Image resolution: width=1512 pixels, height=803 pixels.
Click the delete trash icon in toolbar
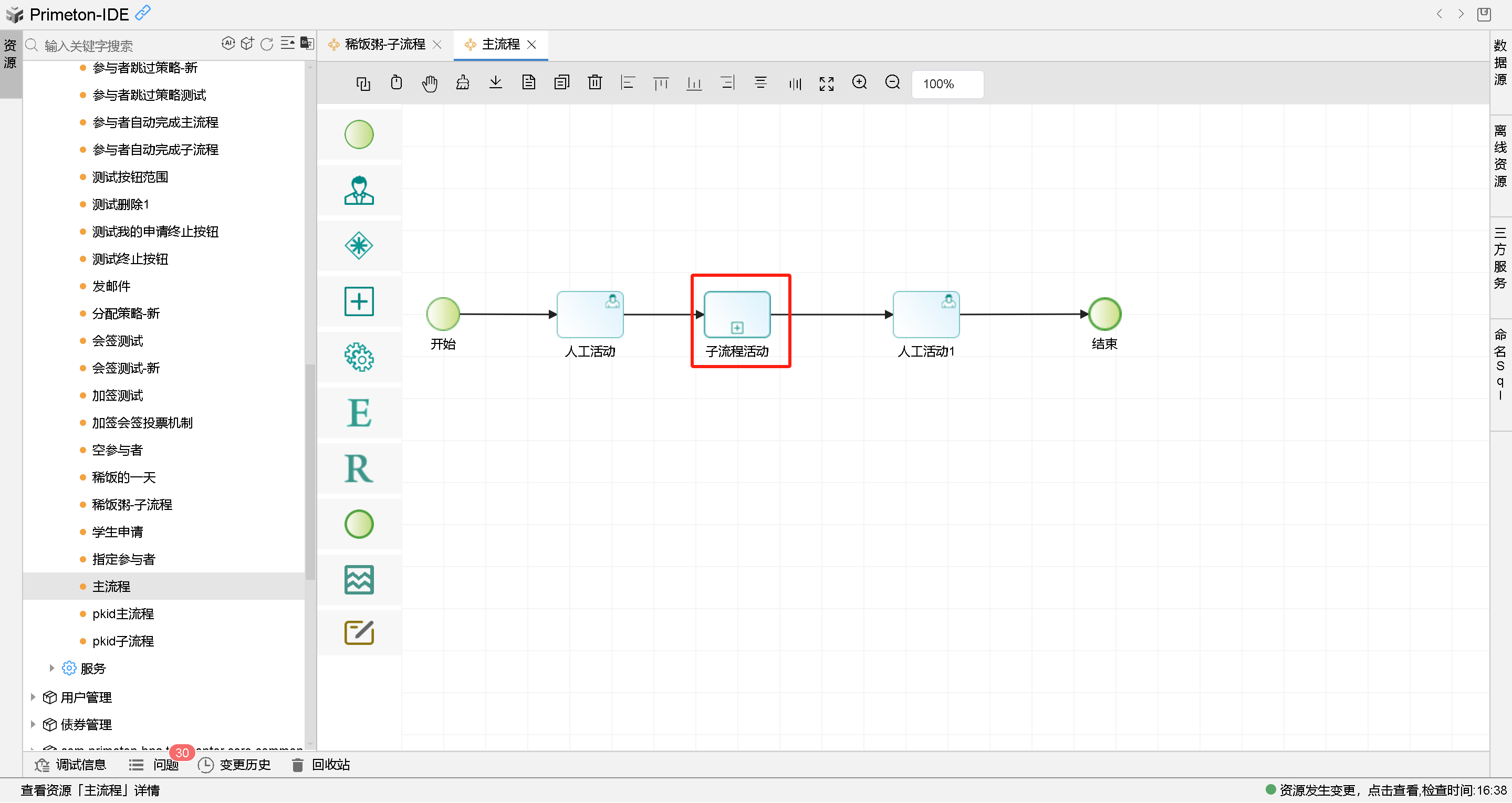click(595, 83)
